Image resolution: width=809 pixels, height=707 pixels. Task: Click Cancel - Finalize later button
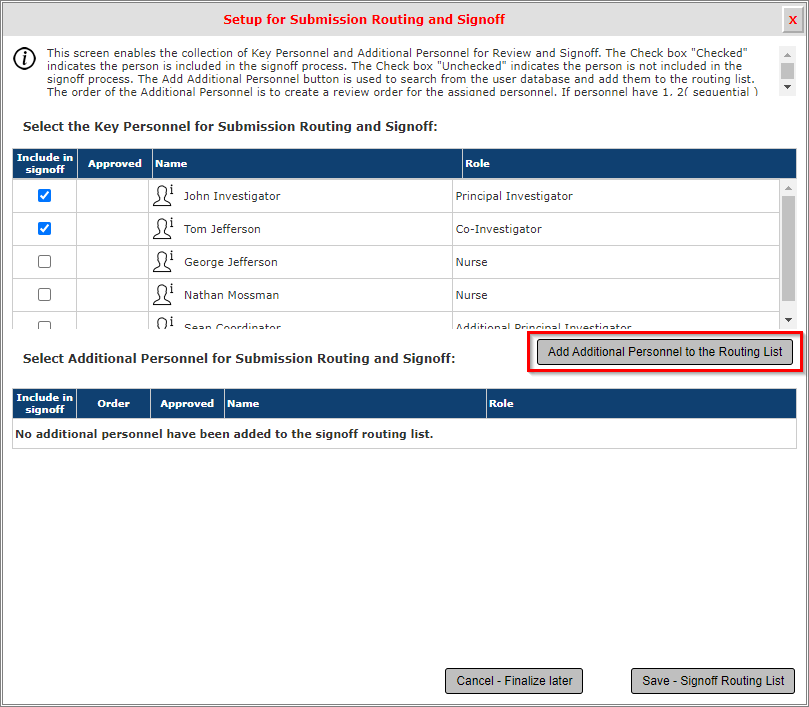click(x=514, y=681)
